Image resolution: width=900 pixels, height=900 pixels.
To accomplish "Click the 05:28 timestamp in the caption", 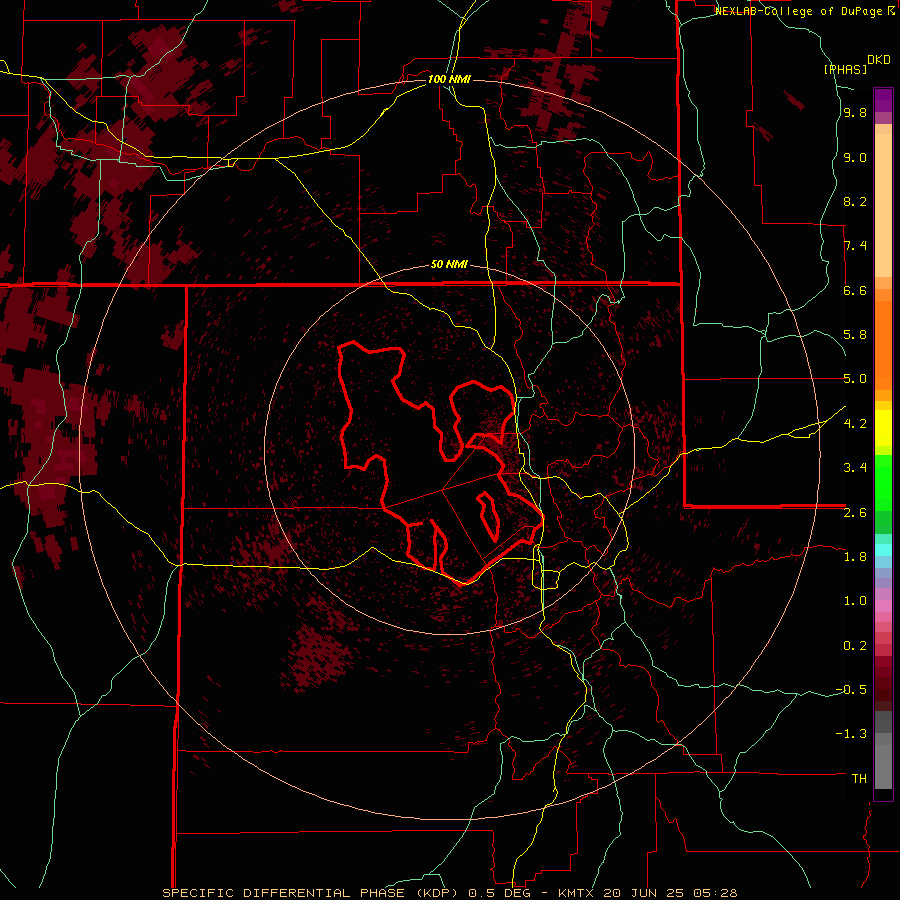I will (x=715, y=893).
